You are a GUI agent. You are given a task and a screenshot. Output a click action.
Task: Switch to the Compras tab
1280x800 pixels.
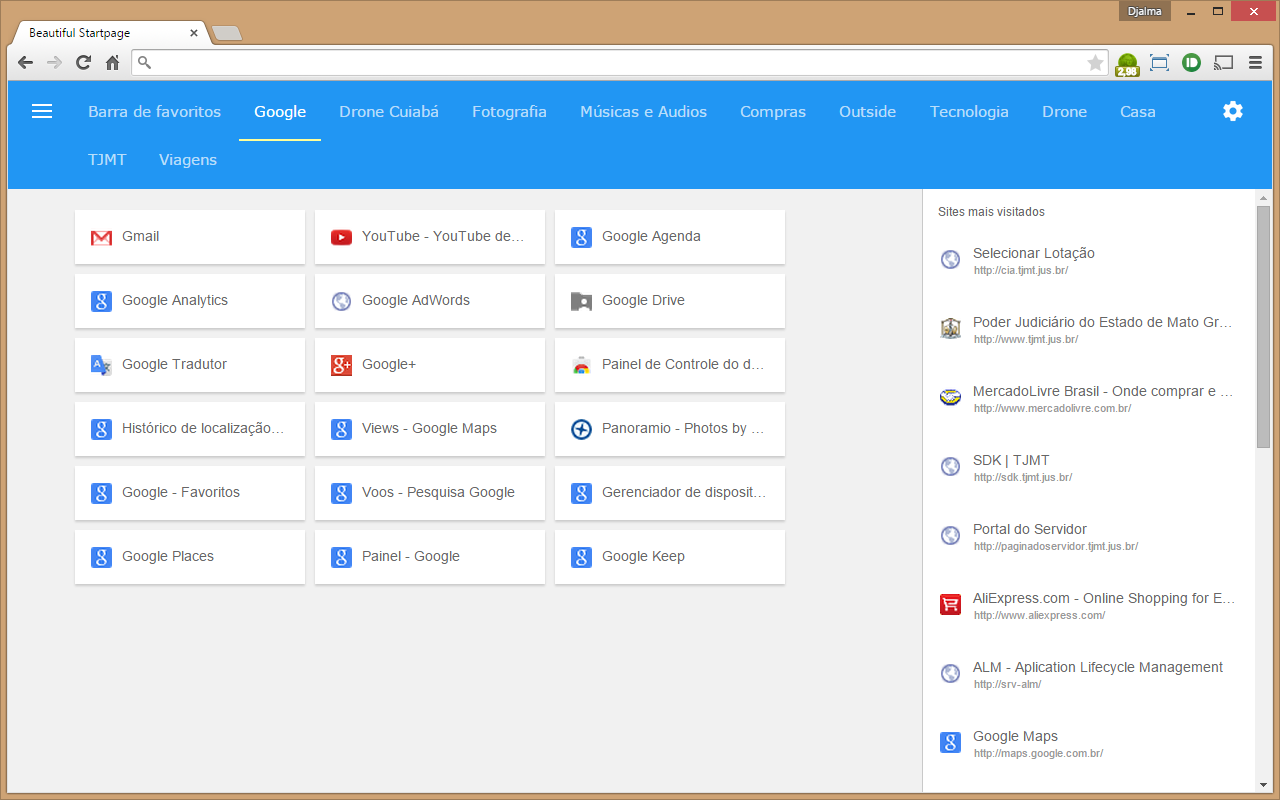coord(773,112)
